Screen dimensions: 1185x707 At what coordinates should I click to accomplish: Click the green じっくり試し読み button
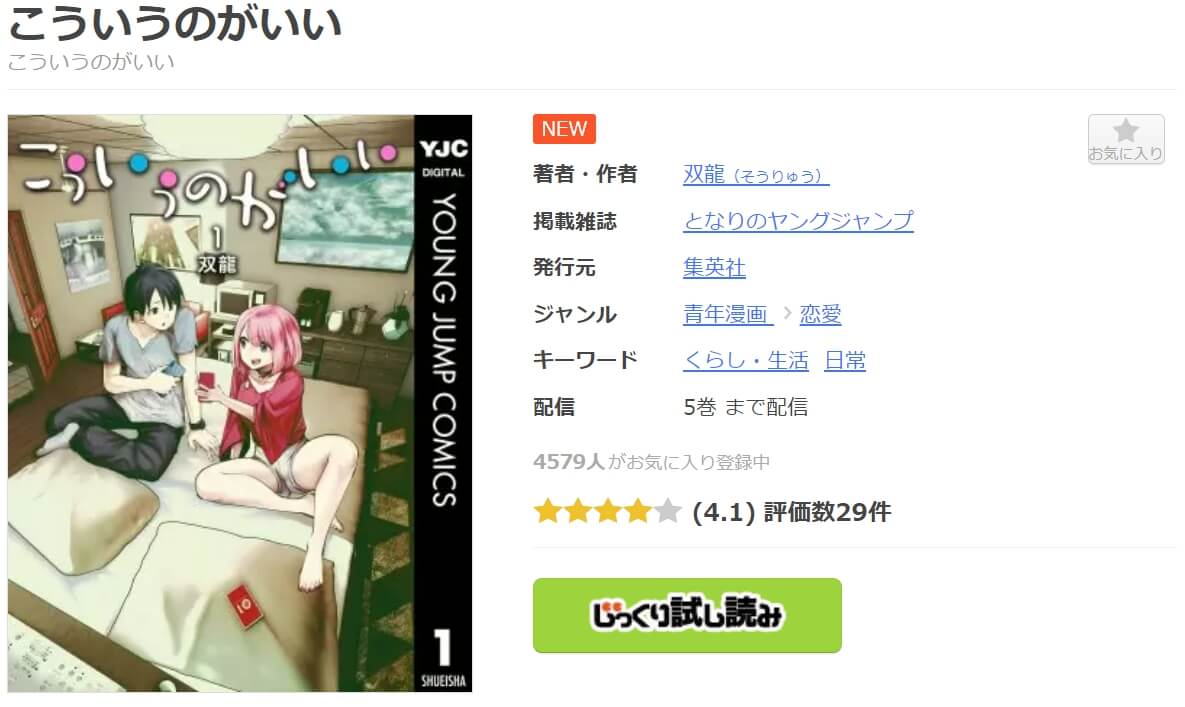[687, 615]
